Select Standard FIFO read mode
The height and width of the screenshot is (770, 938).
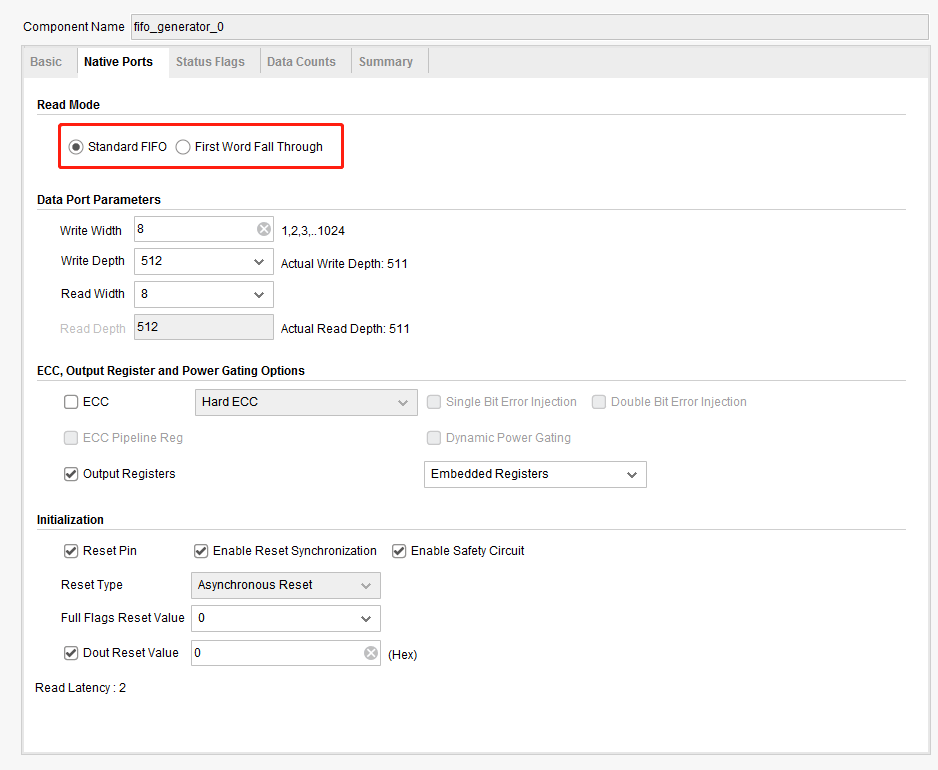click(x=75, y=147)
